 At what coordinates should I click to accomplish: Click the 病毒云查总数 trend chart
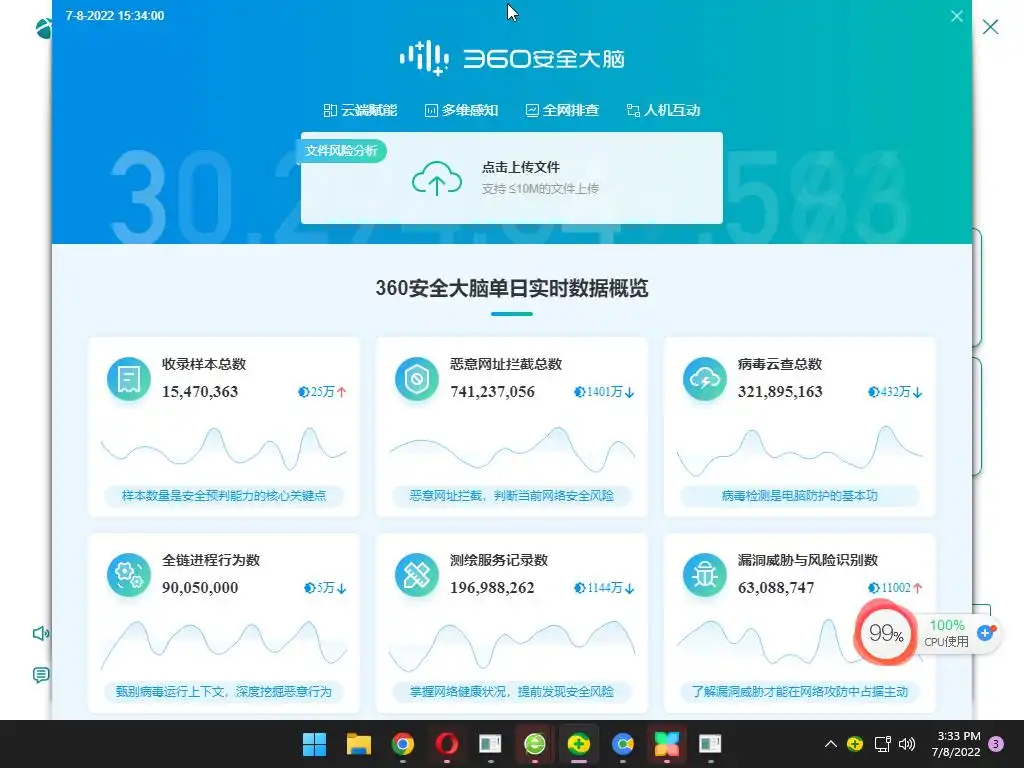[x=800, y=449]
